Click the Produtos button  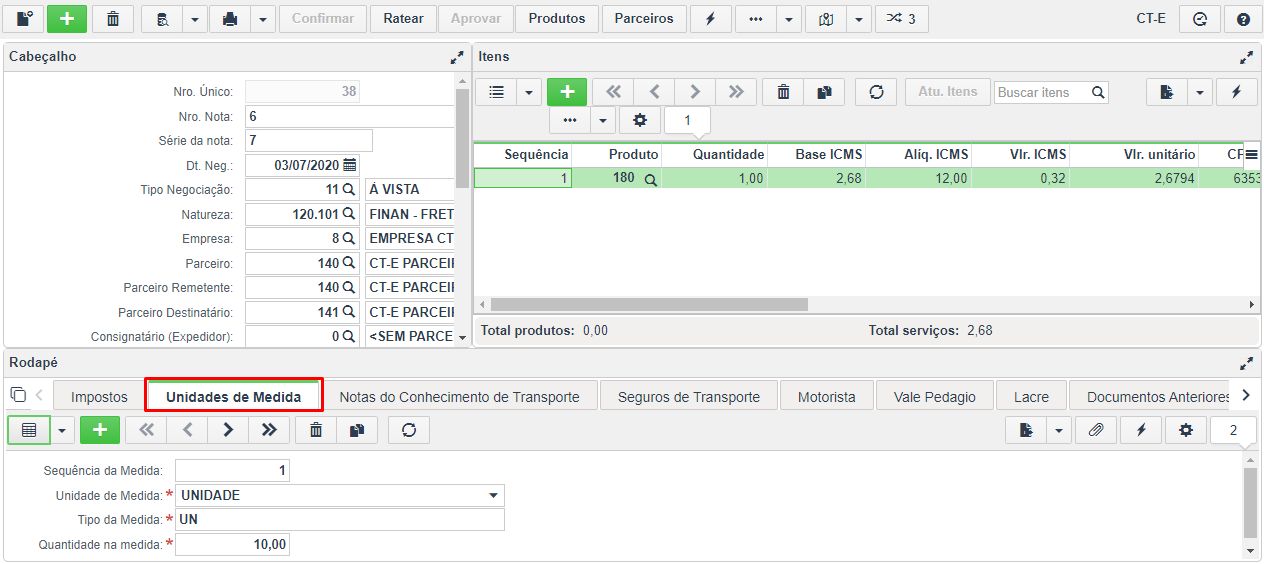(x=558, y=19)
